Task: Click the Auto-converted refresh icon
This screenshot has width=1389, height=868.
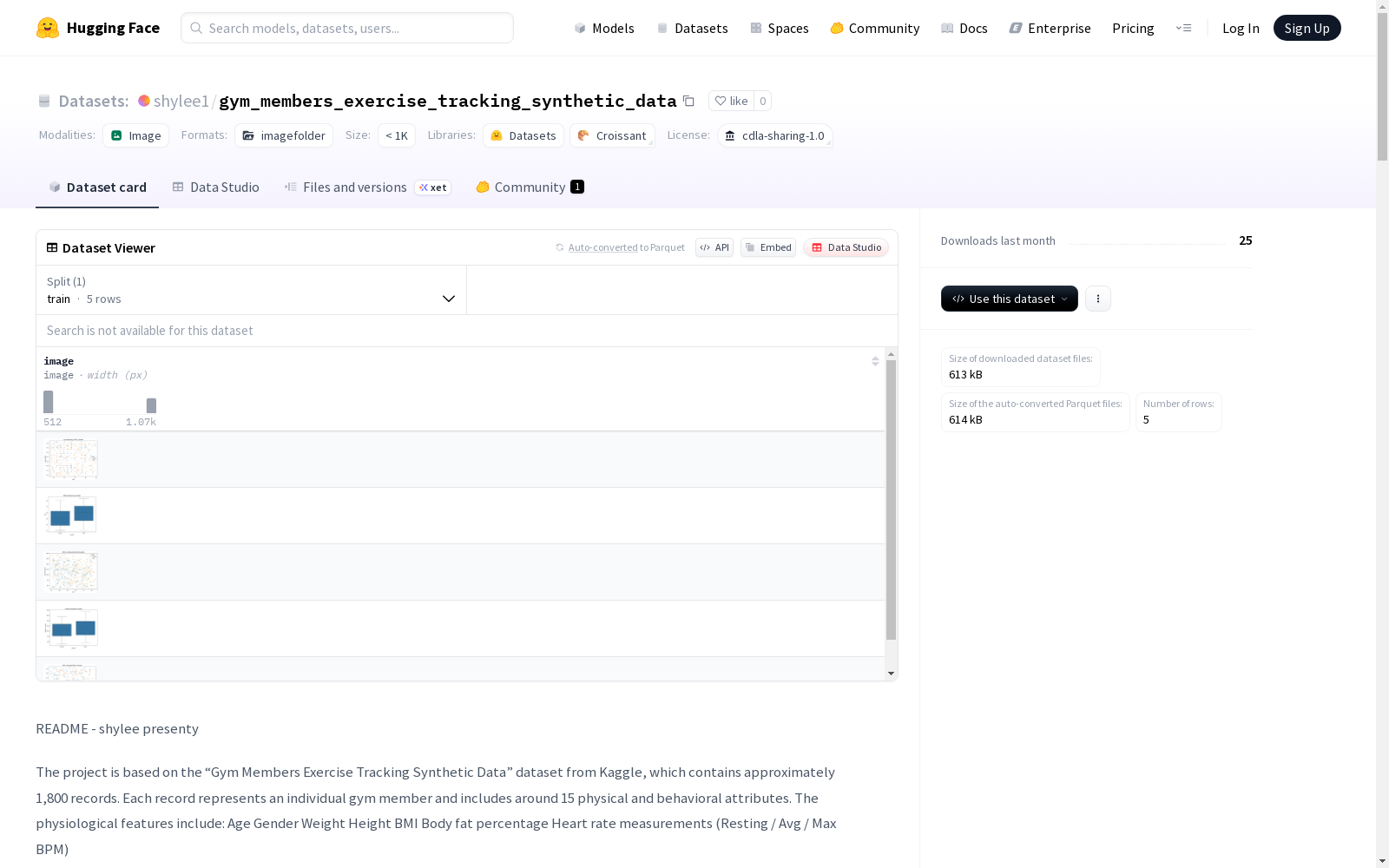Action: (560, 247)
